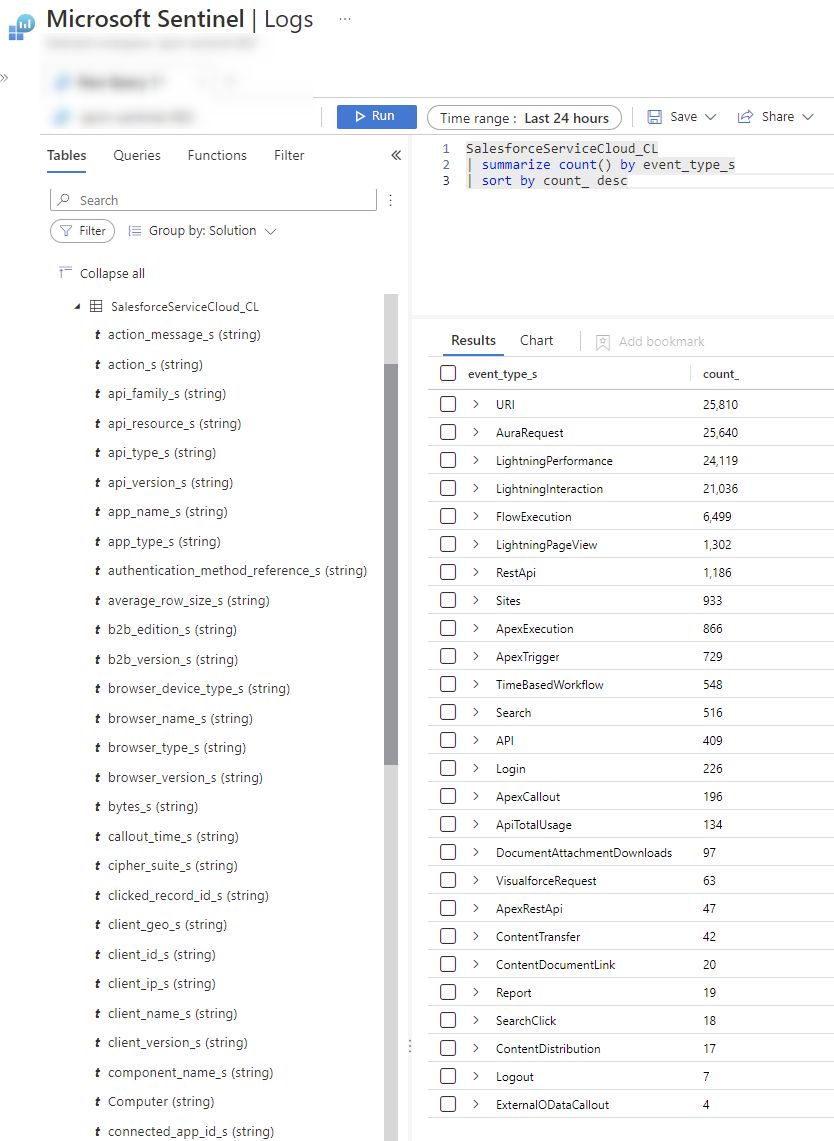Image resolution: width=834 pixels, height=1141 pixels.
Task: Click the 25,810 count value
Action: click(x=720, y=405)
